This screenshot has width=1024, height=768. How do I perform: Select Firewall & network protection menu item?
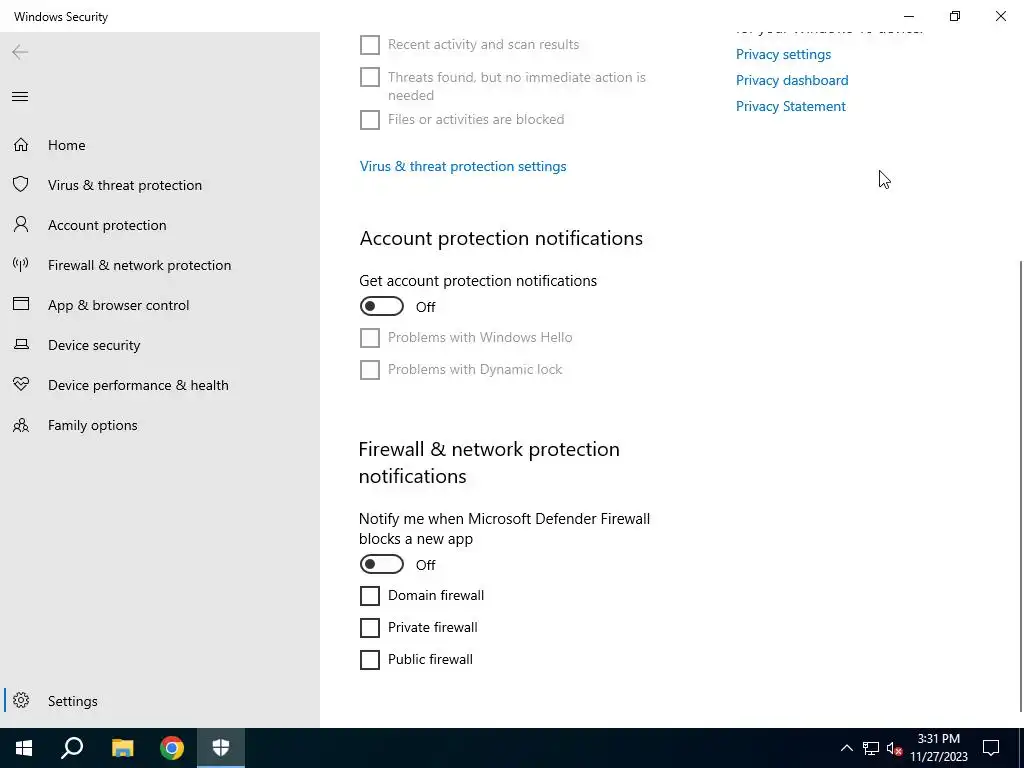(160, 264)
